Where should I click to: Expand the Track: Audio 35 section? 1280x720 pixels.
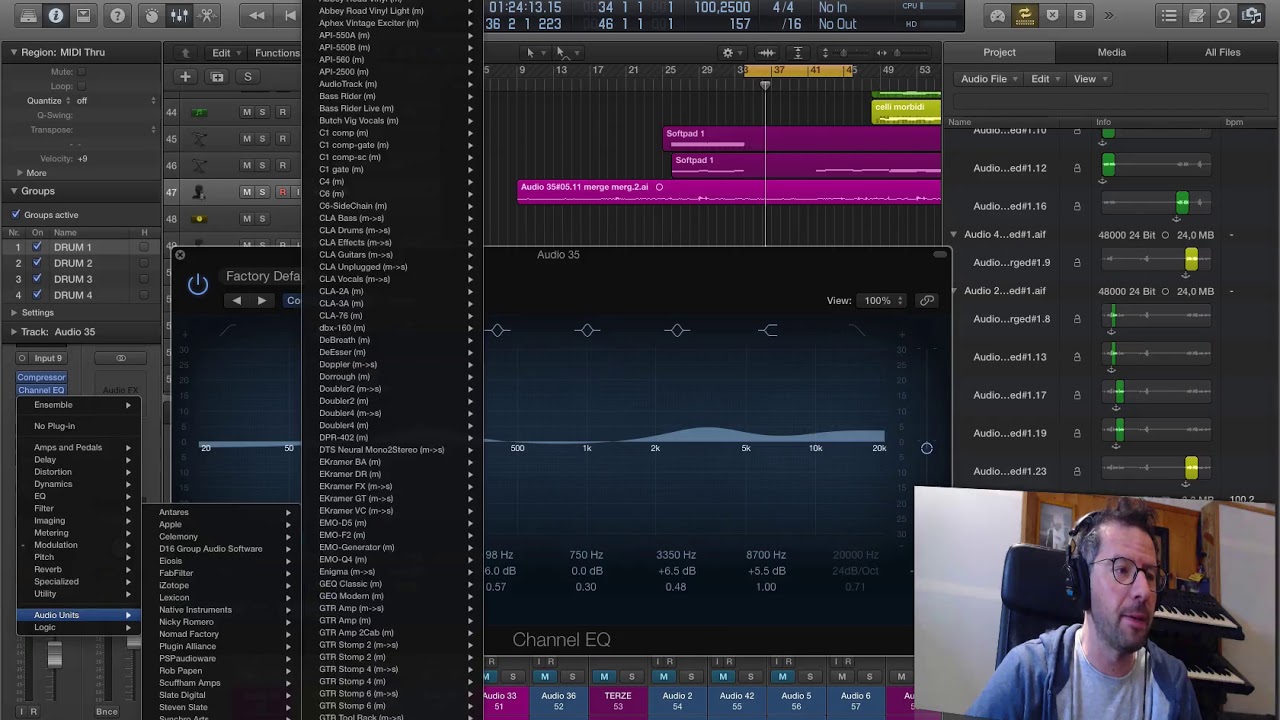point(14,332)
